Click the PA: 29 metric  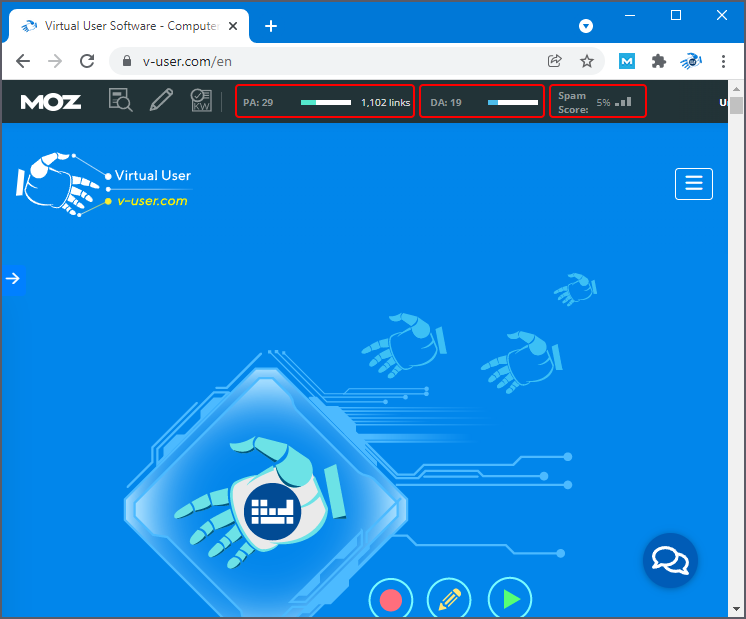(x=258, y=103)
